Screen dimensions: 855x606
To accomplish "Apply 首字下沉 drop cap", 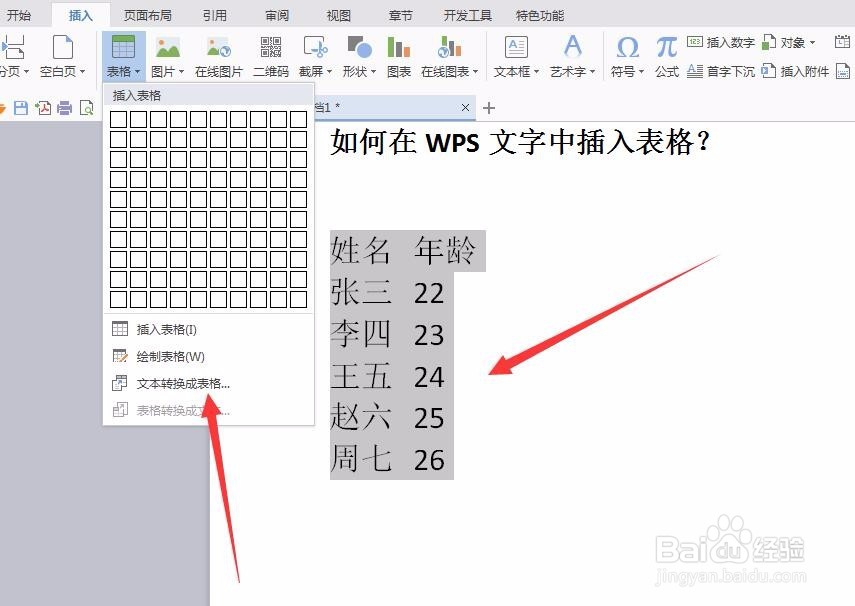I will point(721,71).
